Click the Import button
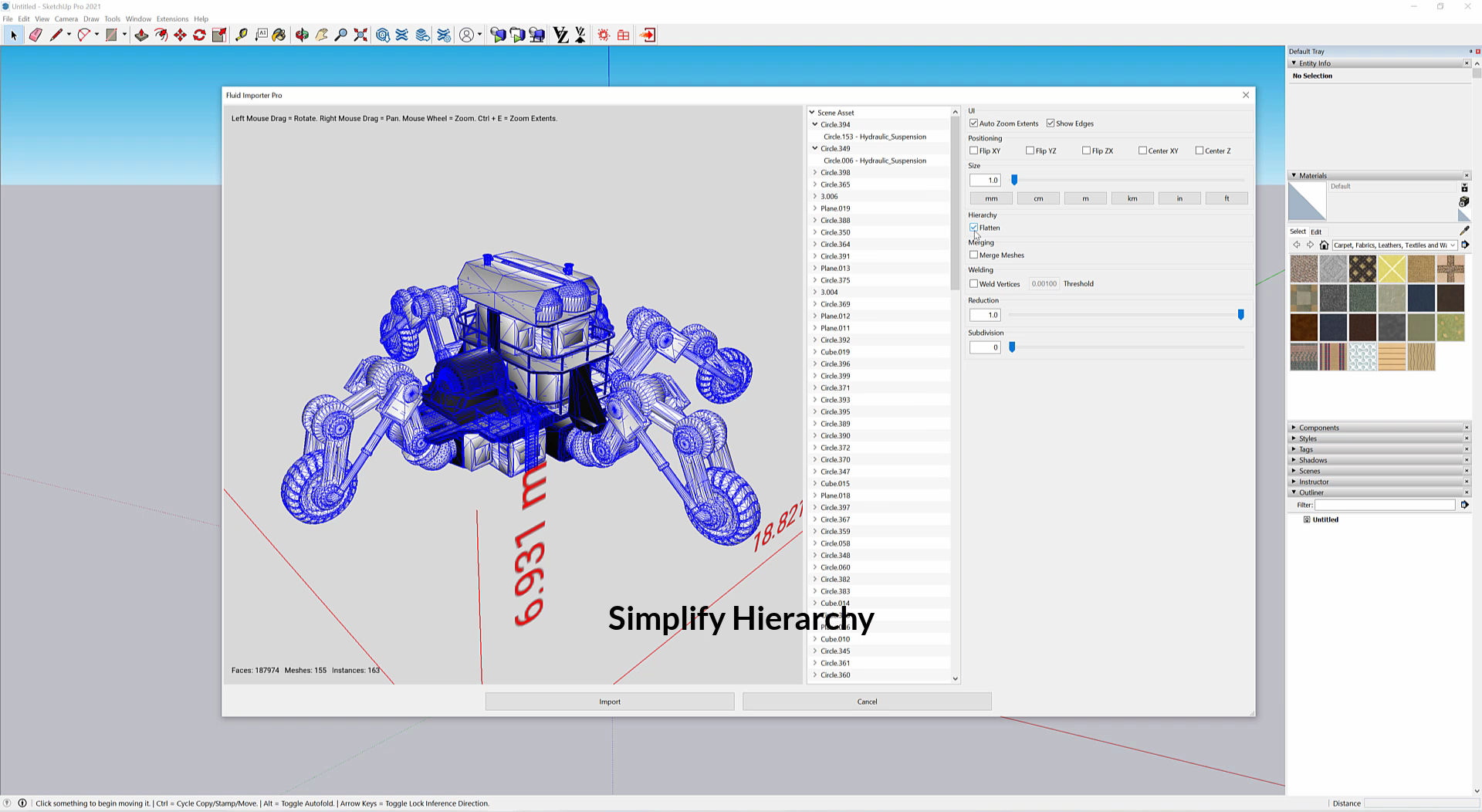 pyautogui.click(x=610, y=702)
